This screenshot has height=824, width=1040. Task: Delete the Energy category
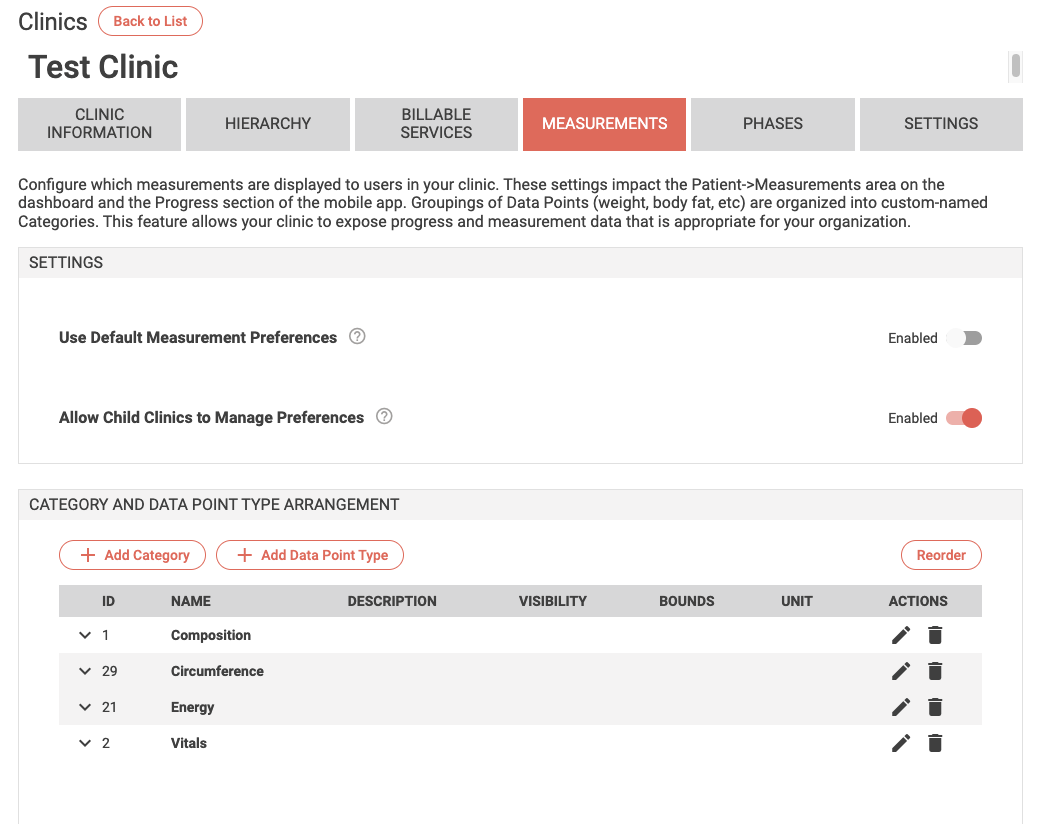[935, 707]
